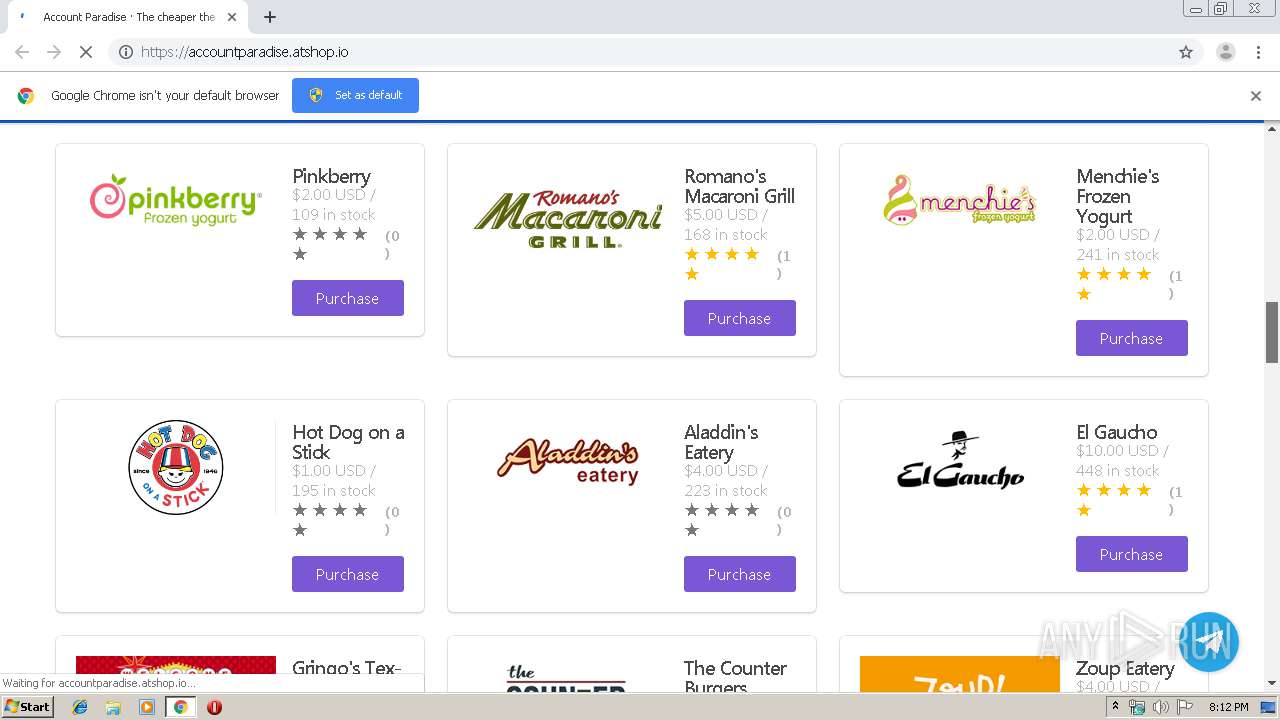The image size is (1280, 720).
Task: Stop loading the page
Action: point(86,52)
